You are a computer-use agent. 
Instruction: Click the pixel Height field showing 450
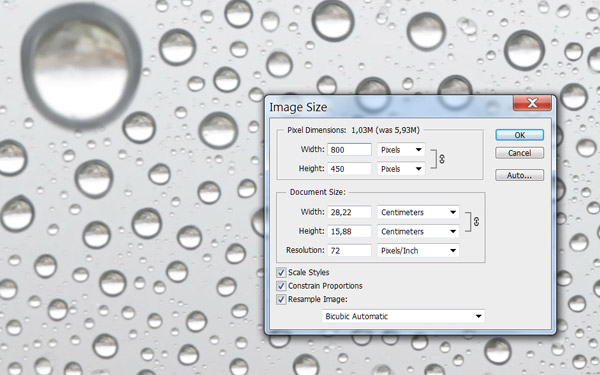pos(349,169)
